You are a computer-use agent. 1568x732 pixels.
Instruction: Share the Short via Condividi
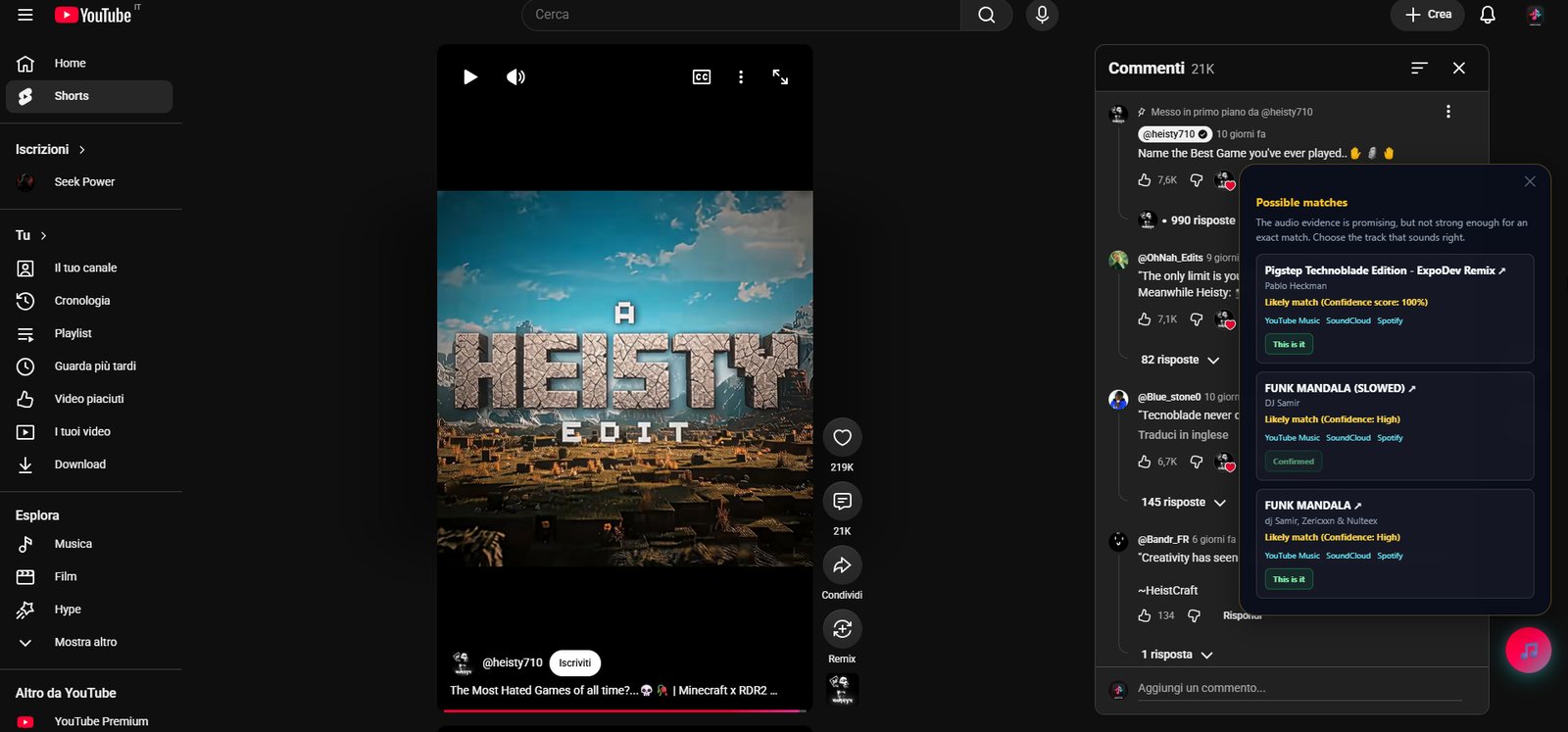pyautogui.click(x=842, y=565)
